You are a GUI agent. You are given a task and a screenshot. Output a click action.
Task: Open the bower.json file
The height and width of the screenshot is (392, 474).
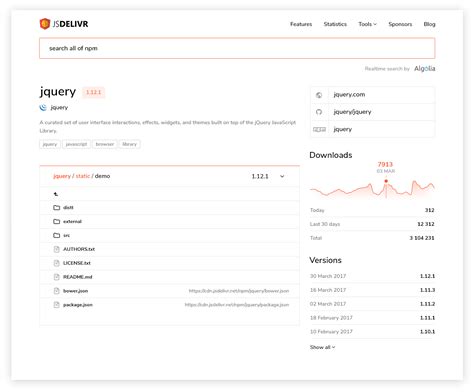tap(75, 291)
